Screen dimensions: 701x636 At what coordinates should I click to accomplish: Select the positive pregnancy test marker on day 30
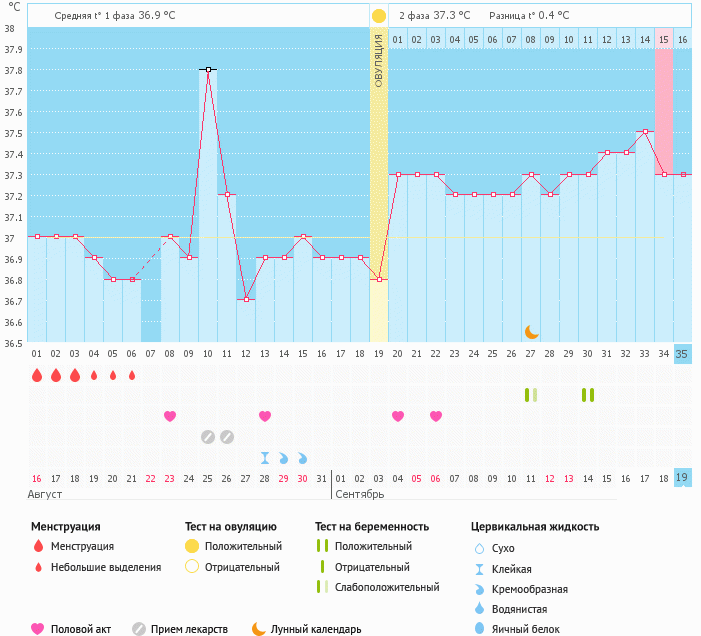(588, 395)
